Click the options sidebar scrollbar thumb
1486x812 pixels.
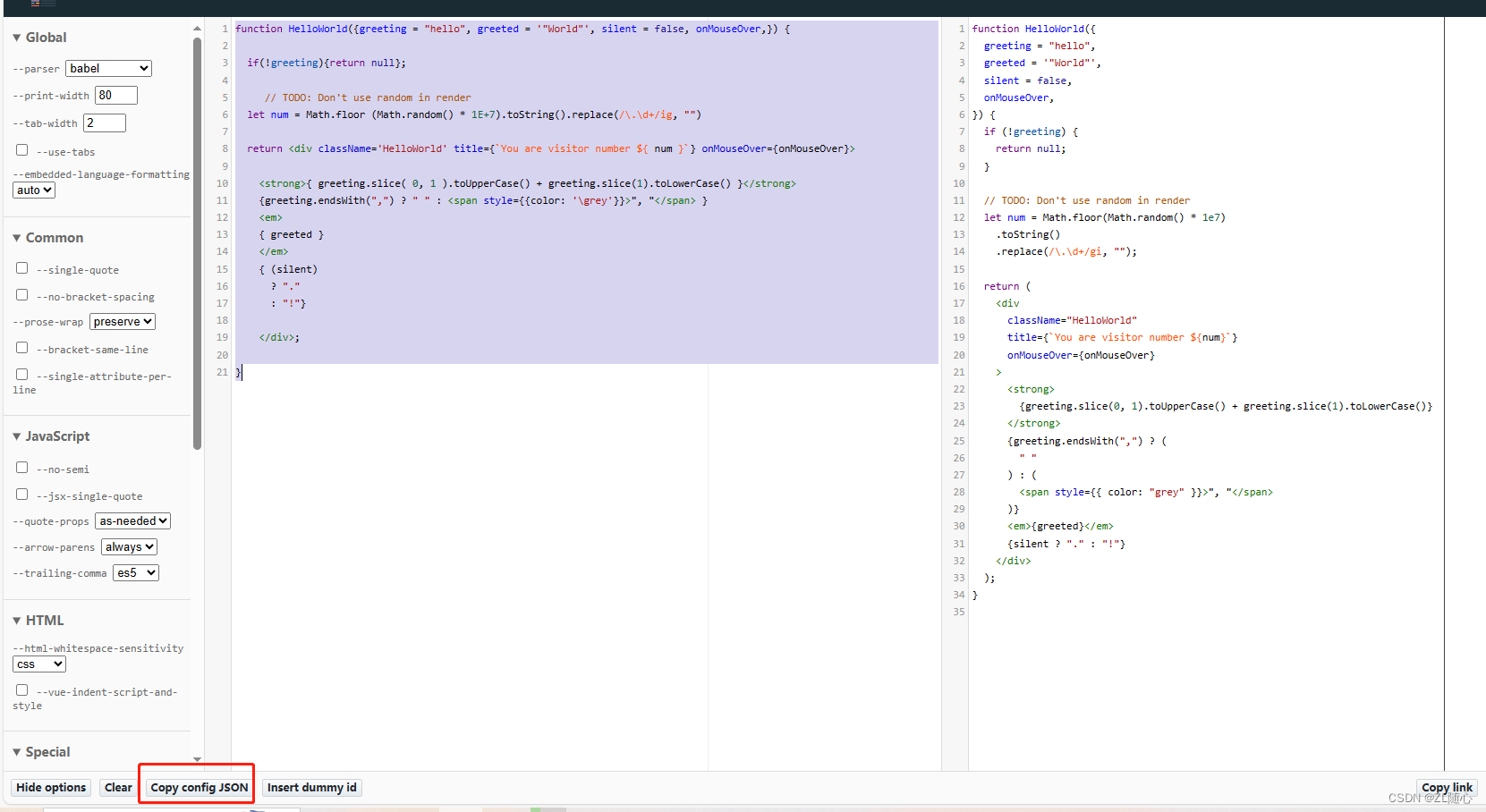(197, 244)
